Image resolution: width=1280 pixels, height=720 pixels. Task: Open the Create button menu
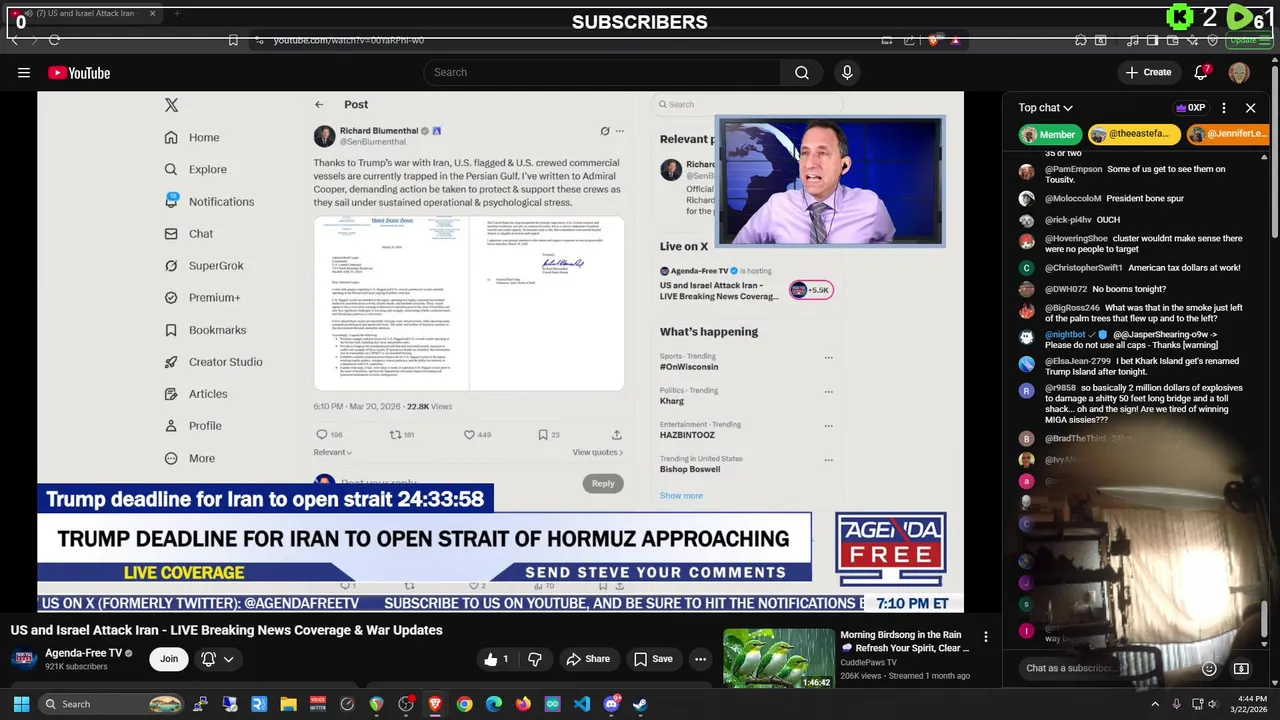click(x=1148, y=72)
